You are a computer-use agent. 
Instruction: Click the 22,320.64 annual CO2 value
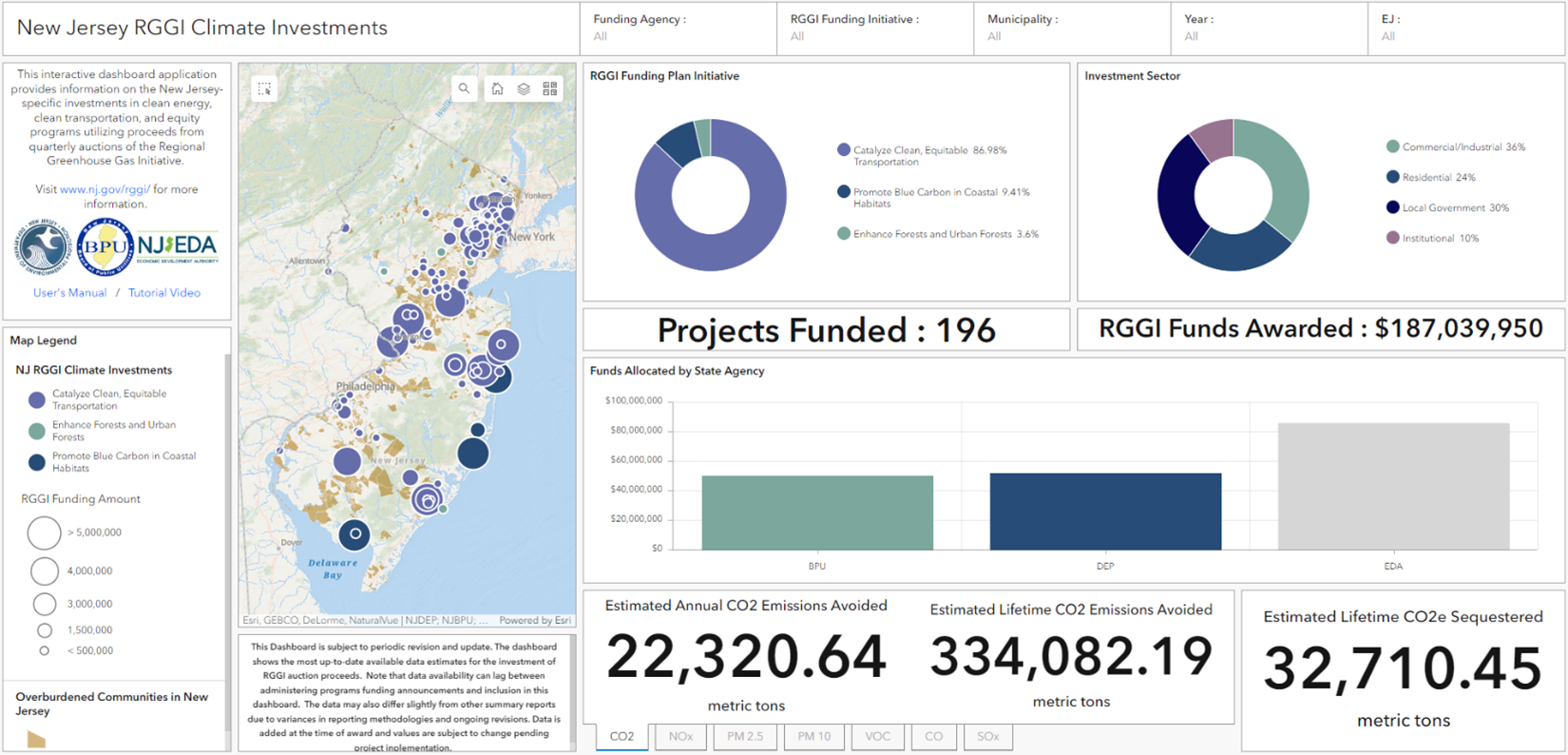746,657
